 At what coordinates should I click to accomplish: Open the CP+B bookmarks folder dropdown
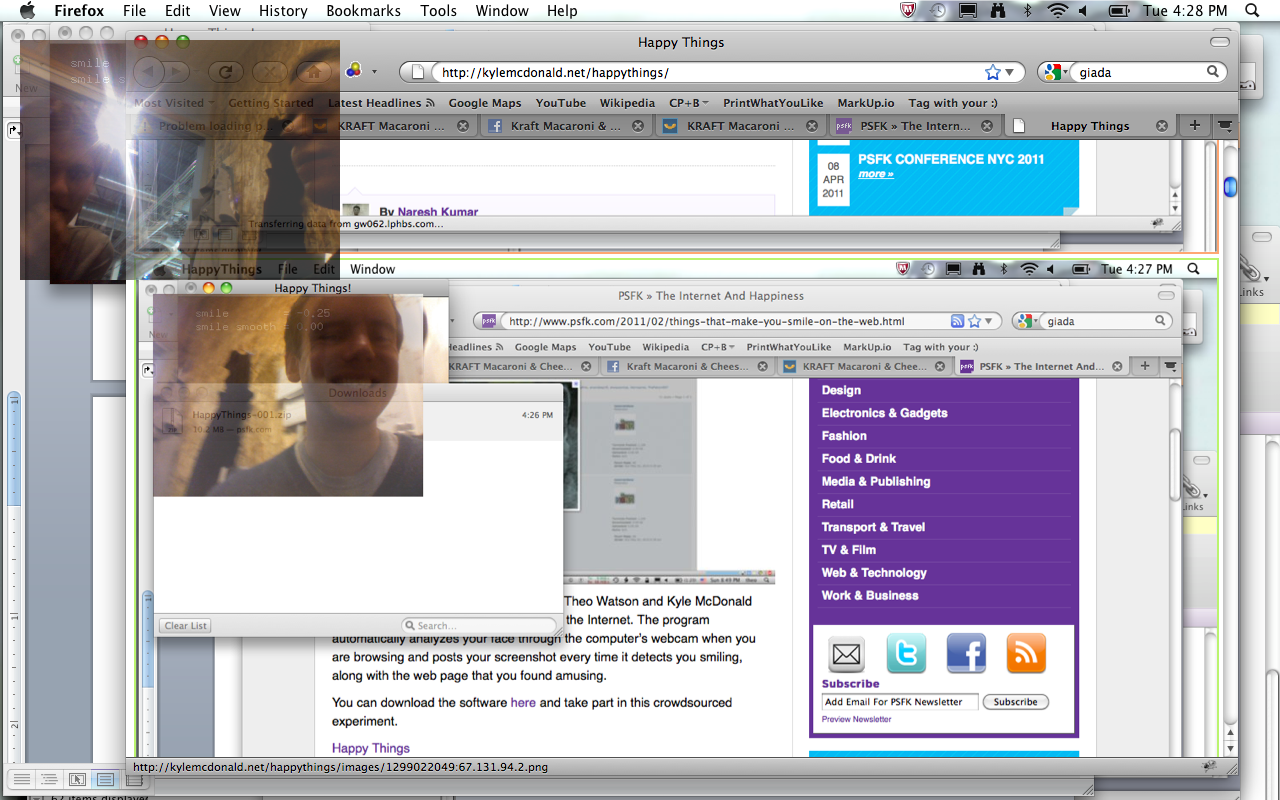(688, 103)
